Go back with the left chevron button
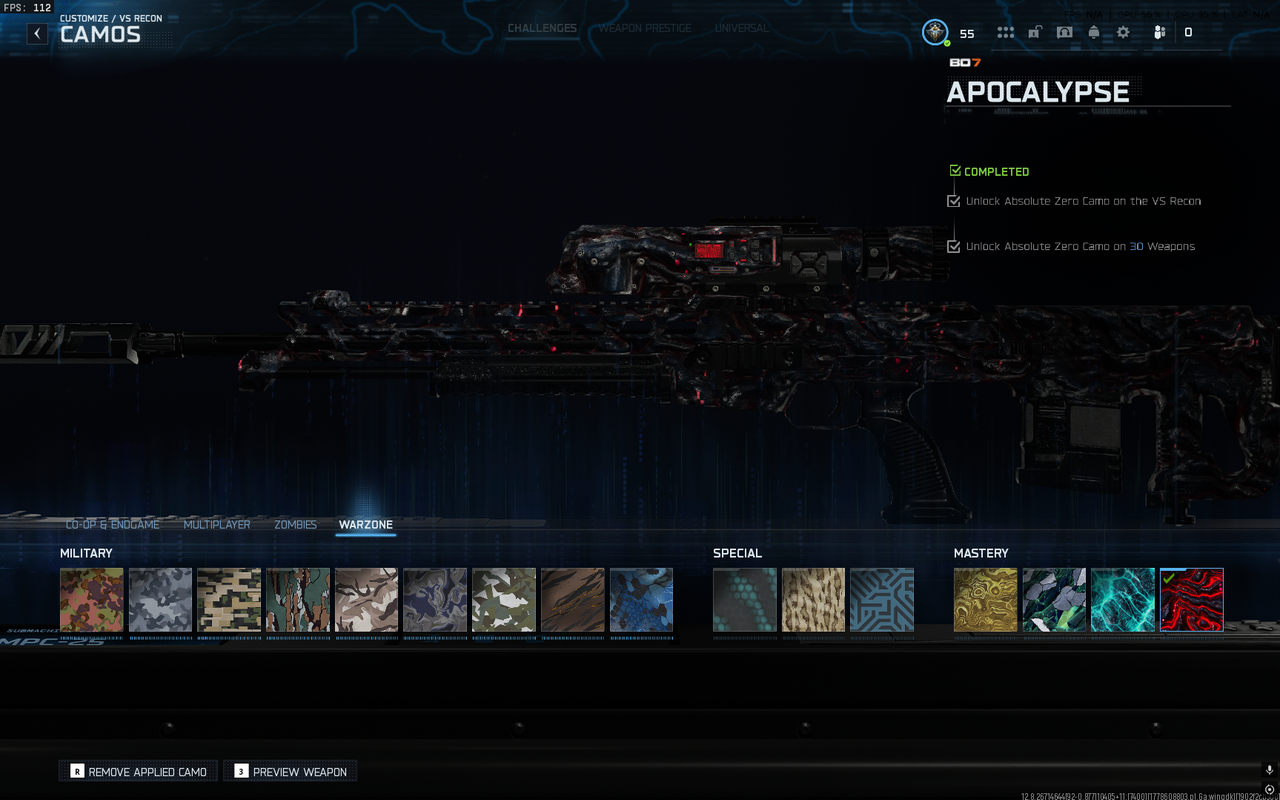Viewport: 1280px width, 800px height. (x=37, y=34)
